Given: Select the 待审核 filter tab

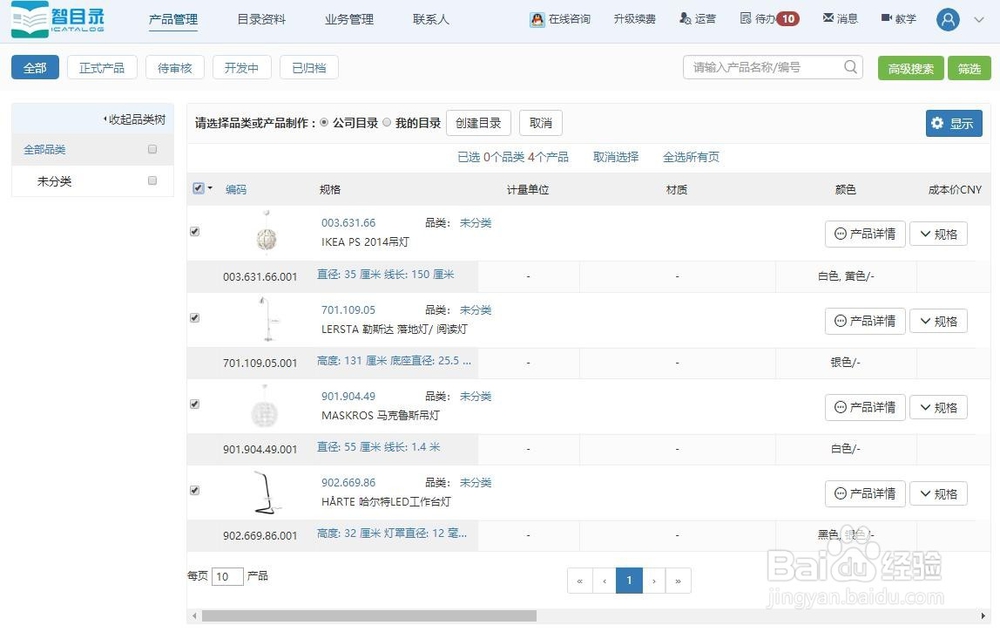Looking at the screenshot, I should click(175, 68).
